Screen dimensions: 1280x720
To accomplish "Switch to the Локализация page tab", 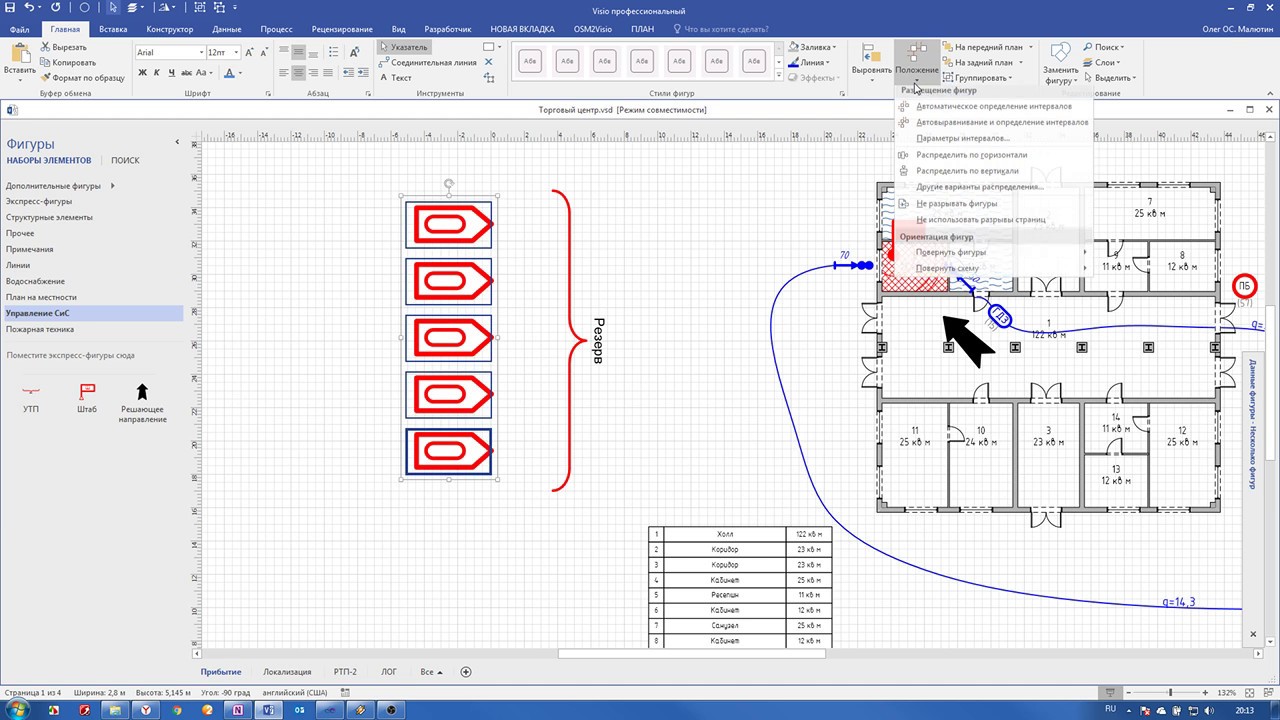I will pos(287,672).
